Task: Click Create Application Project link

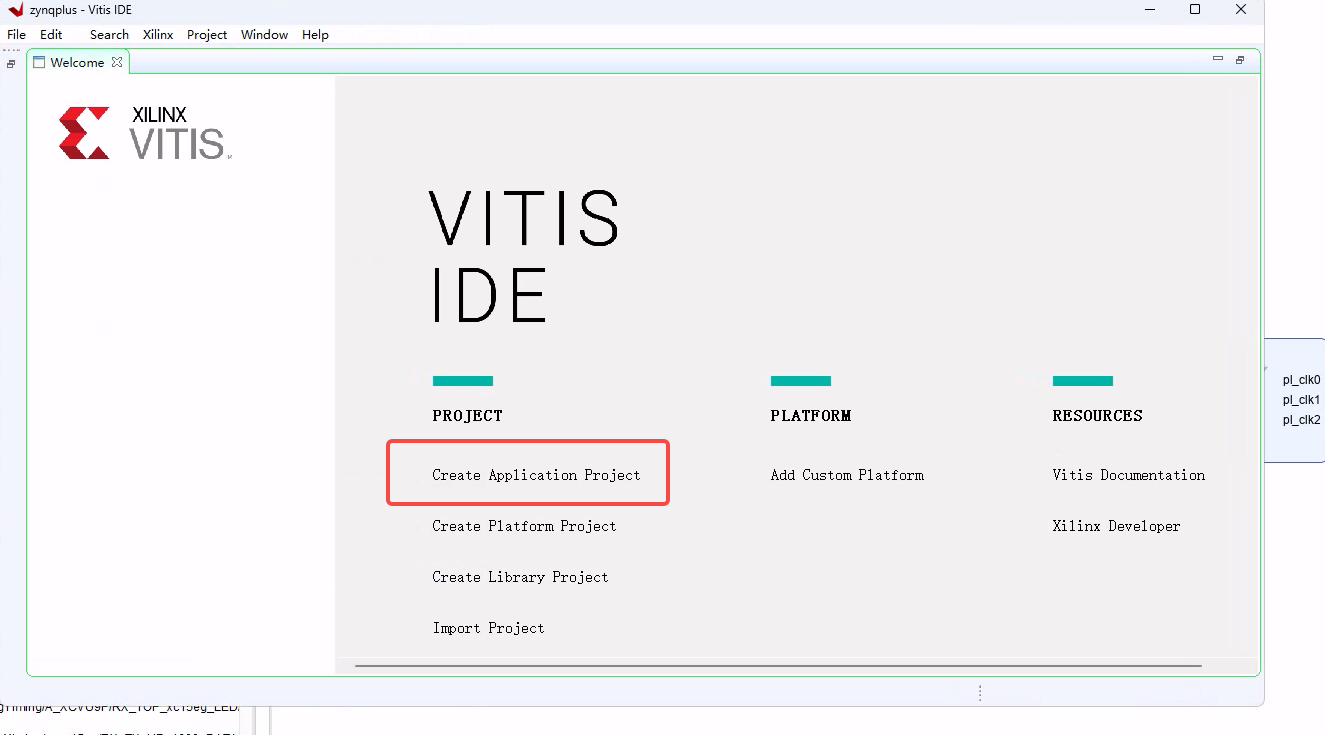Action: click(x=536, y=475)
